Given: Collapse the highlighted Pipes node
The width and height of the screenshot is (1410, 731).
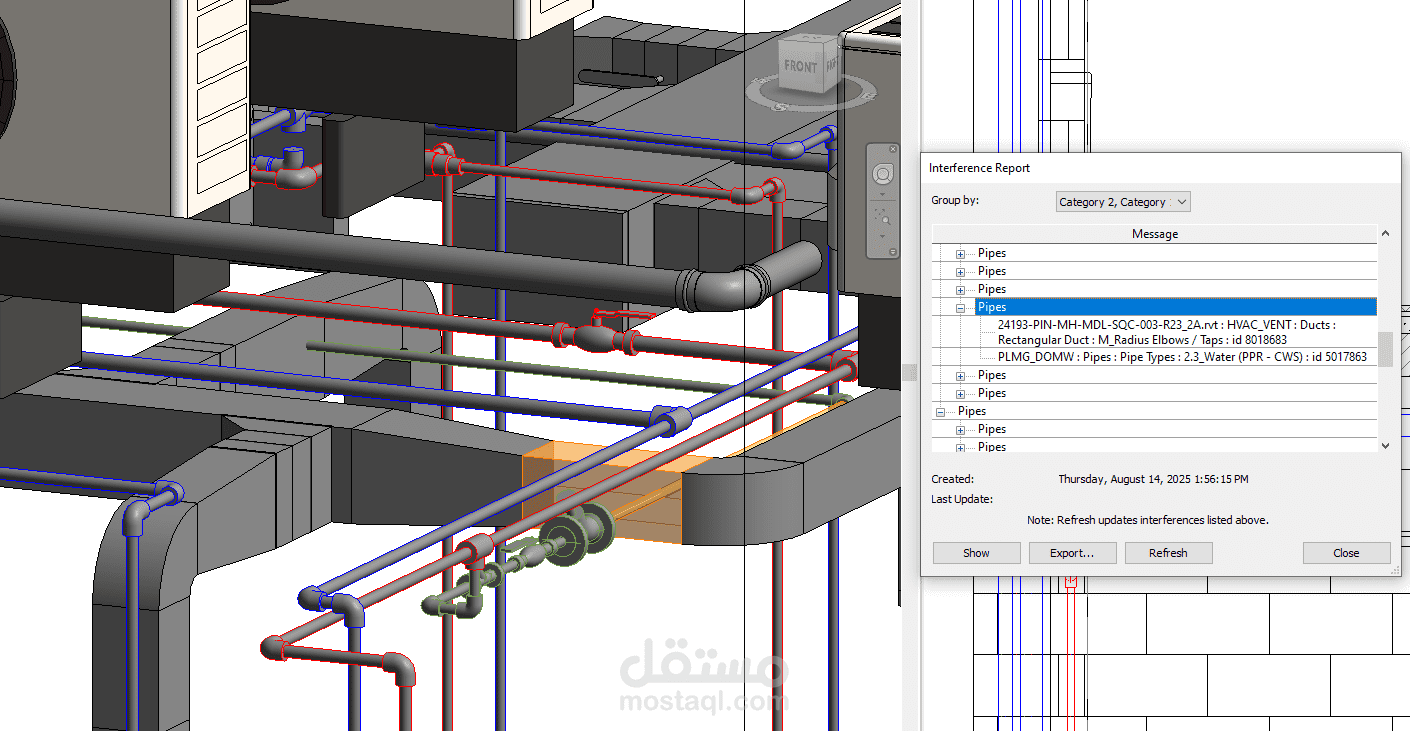Looking at the screenshot, I should 960,308.
